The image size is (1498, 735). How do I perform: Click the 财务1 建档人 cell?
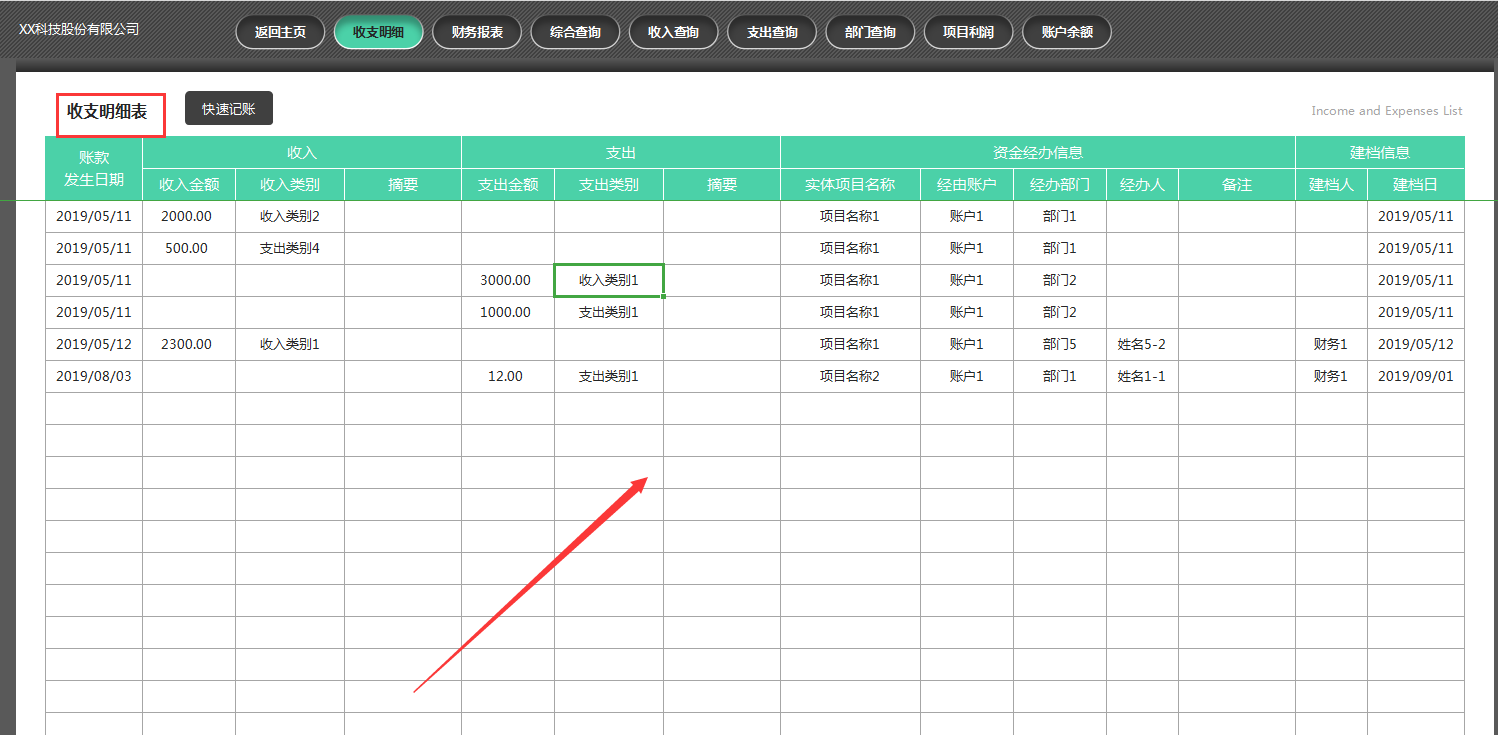point(1331,344)
